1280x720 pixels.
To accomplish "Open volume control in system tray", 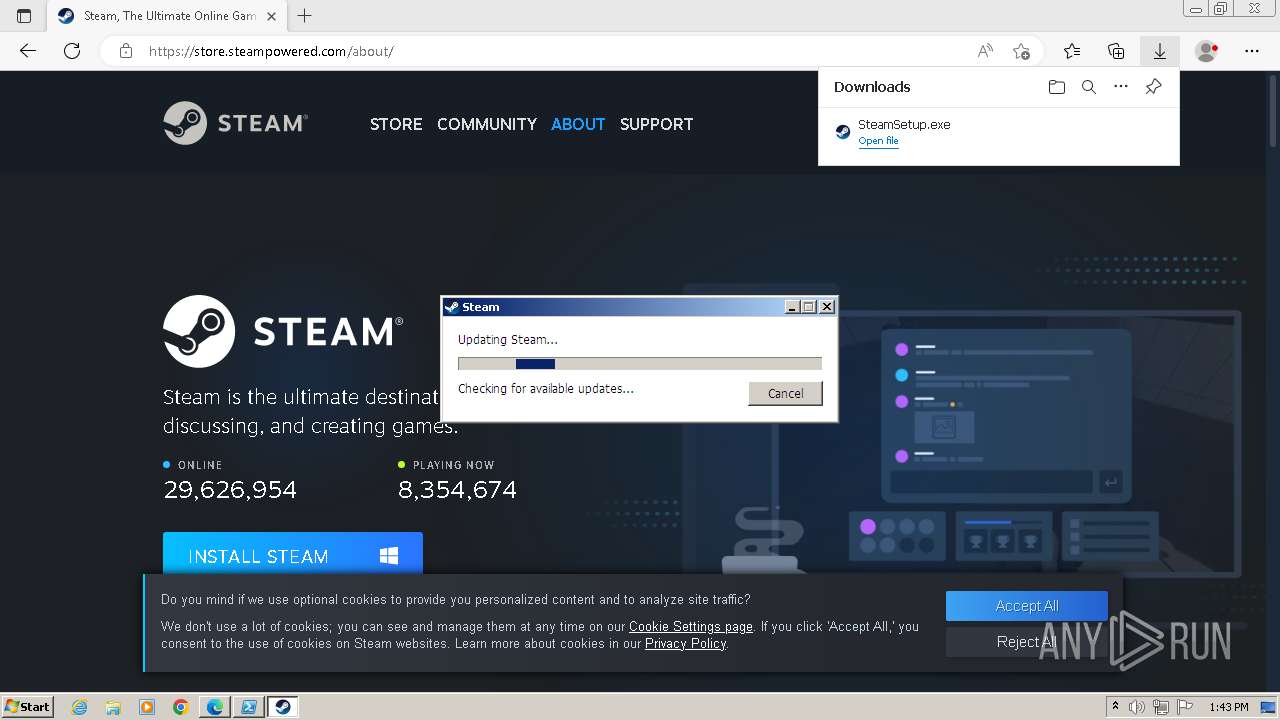I will 1137,707.
